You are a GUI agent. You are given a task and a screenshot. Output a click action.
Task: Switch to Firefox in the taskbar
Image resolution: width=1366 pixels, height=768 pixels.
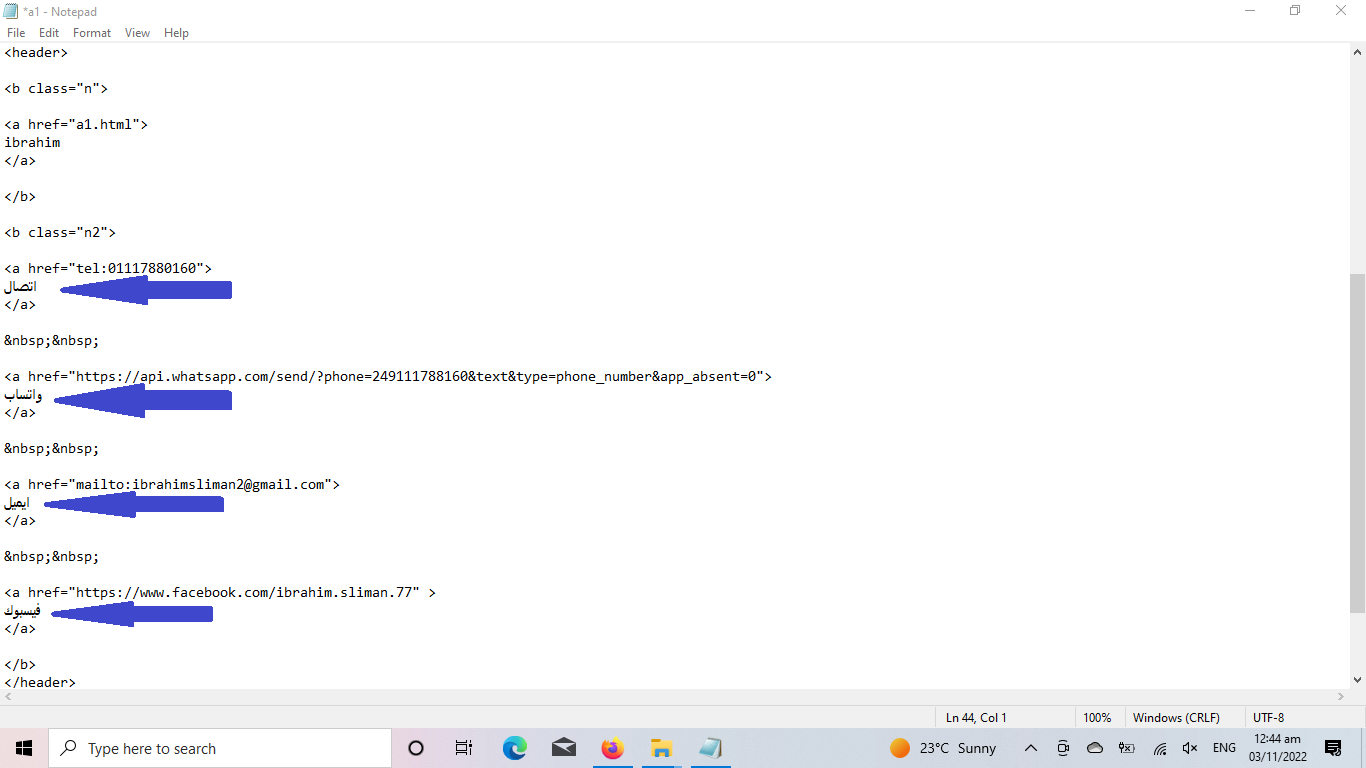click(x=612, y=748)
